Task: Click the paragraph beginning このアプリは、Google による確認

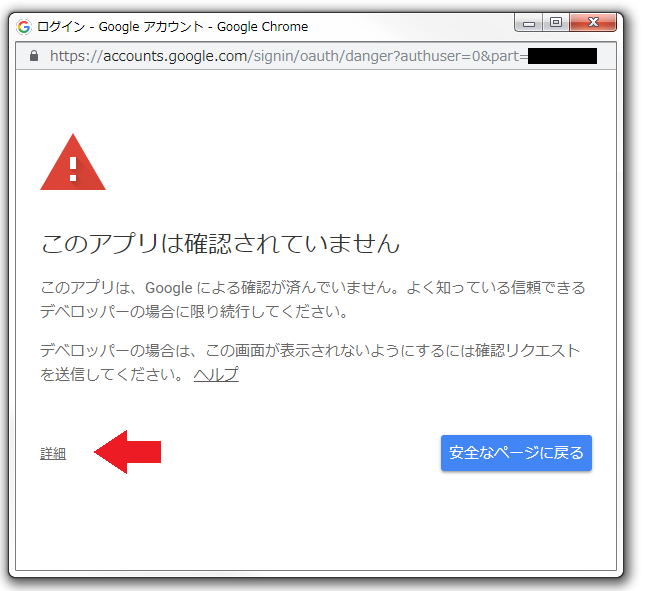Action: pyautogui.click(x=313, y=299)
